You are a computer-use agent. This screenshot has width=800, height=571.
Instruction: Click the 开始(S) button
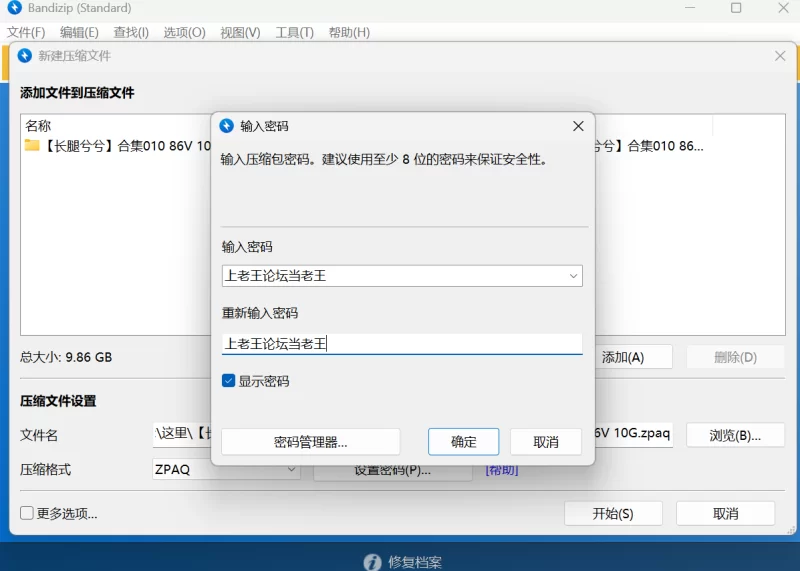(x=613, y=513)
